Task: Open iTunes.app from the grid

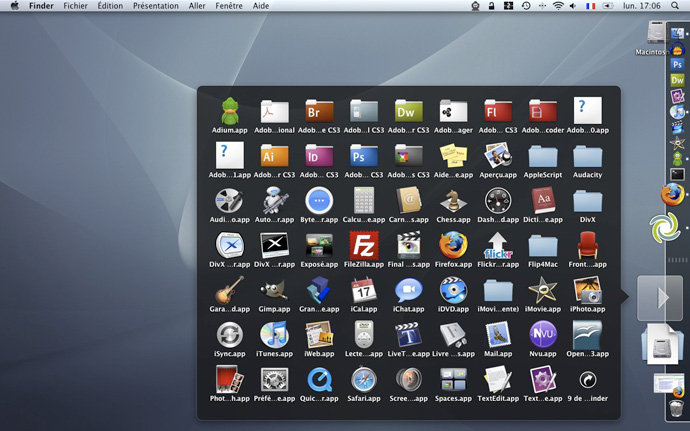Action: click(x=274, y=334)
